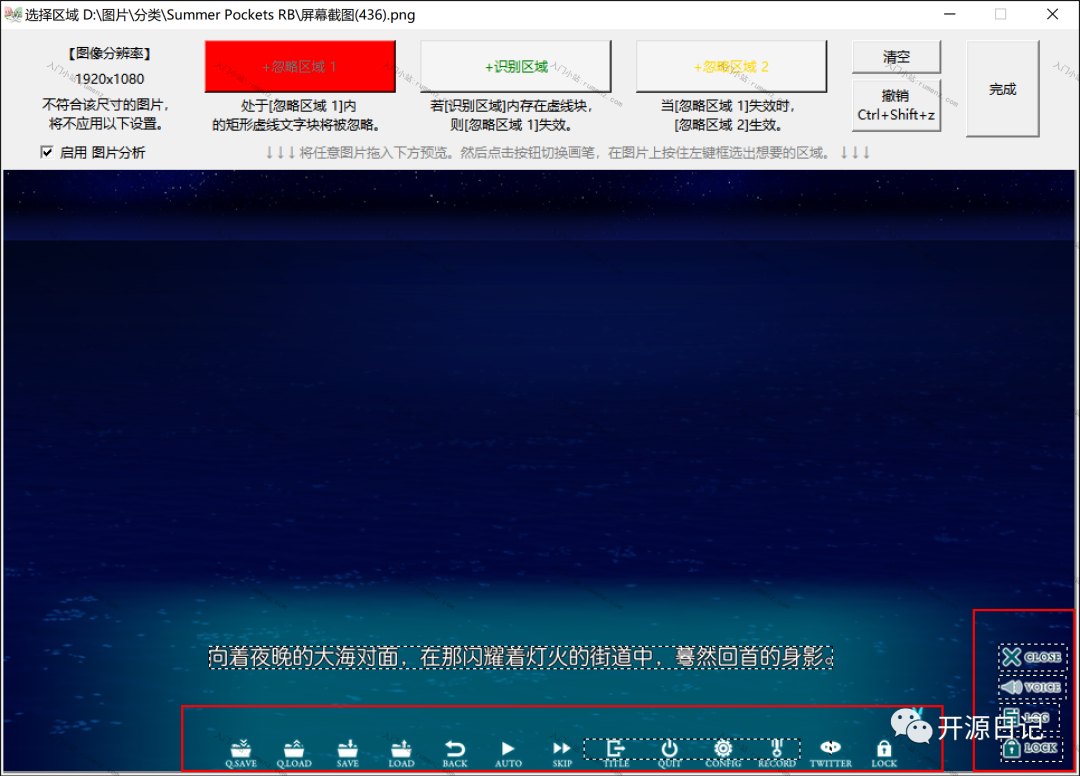This screenshot has height=776, width=1080.
Task: Click the QUIT power icon
Action: pyautogui.click(x=669, y=750)
